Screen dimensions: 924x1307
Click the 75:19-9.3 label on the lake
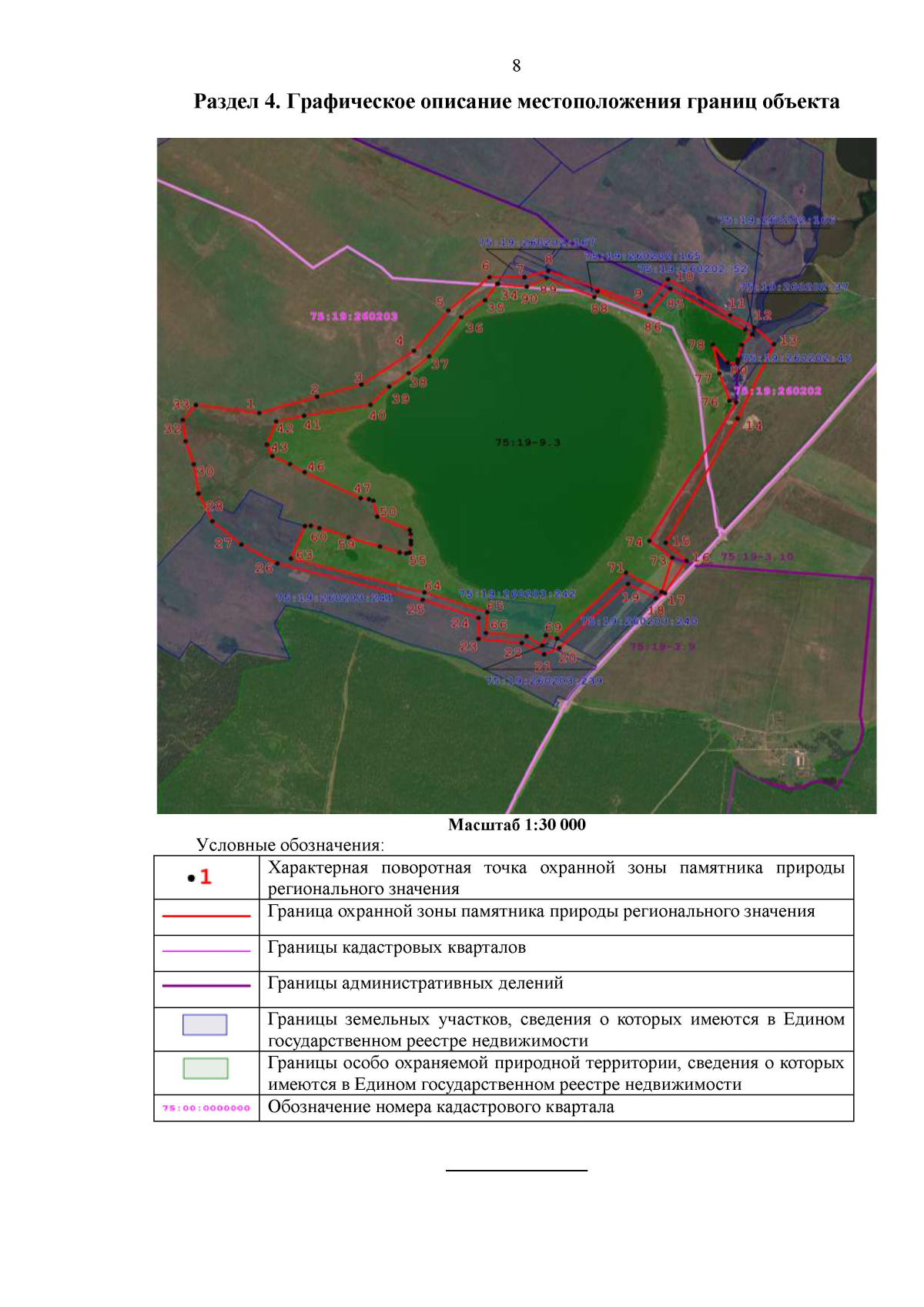(x=527, y=442)
